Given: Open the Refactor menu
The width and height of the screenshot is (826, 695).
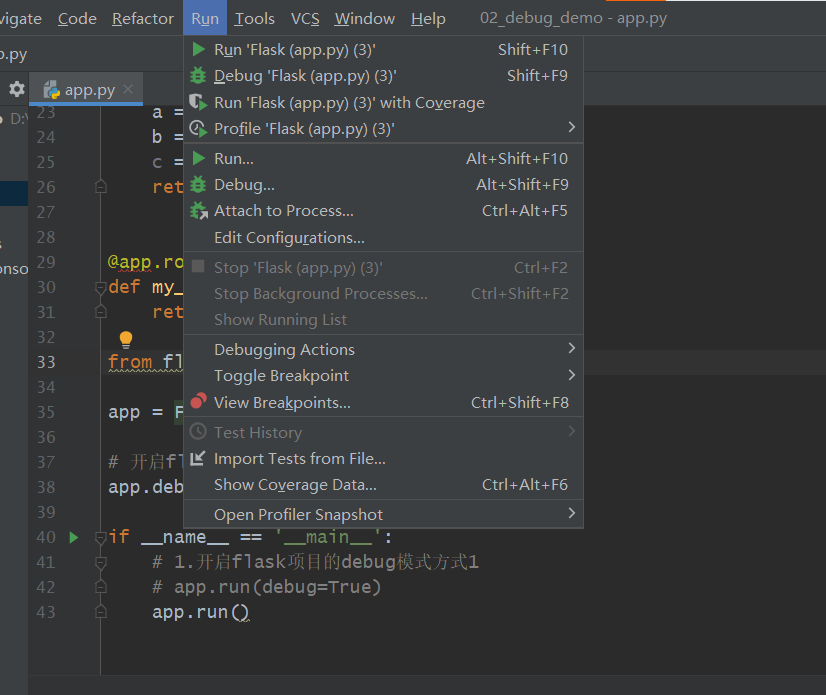Looking at the screenshot, I should pos(143,18).
